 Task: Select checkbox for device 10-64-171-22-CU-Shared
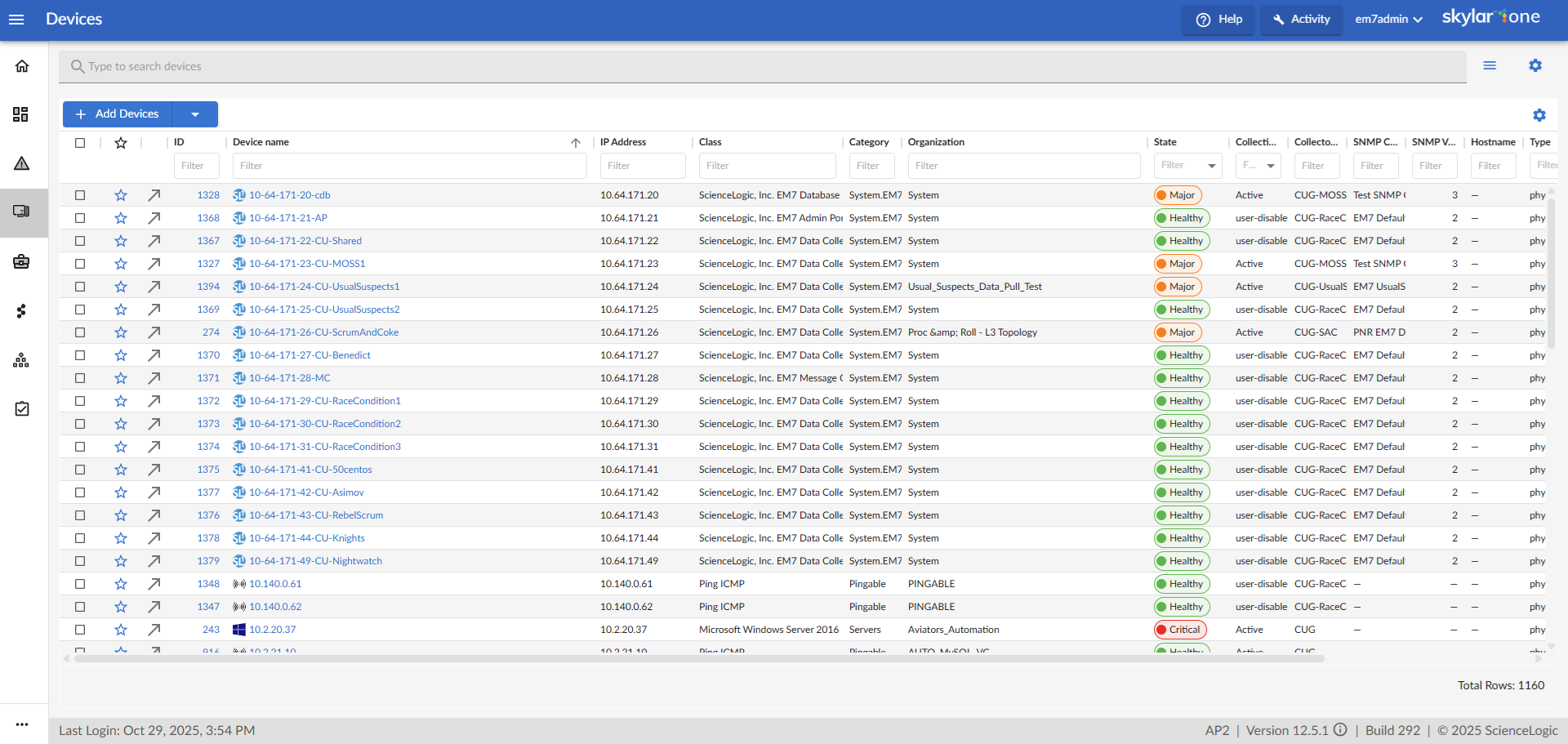point(80,241)
